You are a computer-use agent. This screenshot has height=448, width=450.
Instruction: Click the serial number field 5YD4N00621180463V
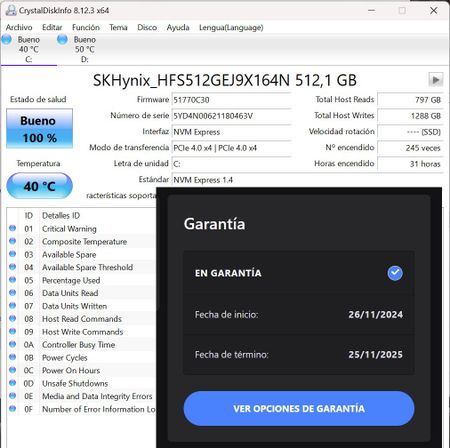coord(231,116)
